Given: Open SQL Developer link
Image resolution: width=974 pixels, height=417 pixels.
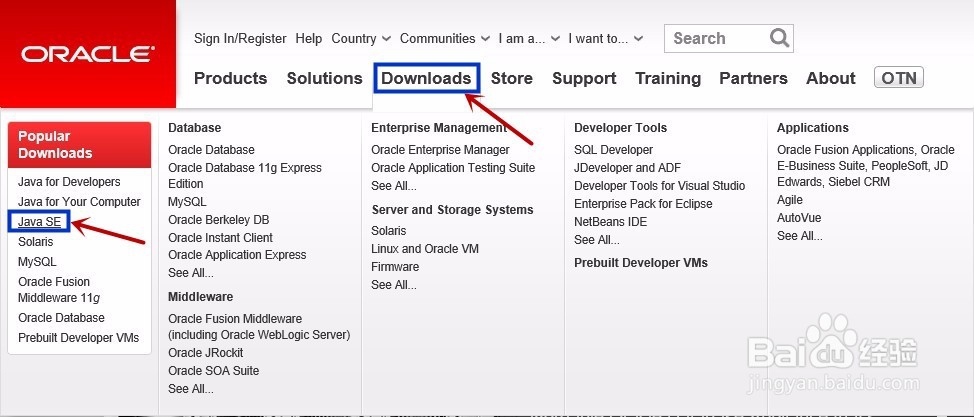Looking at the screenshot, I should (x=614, y=150).
